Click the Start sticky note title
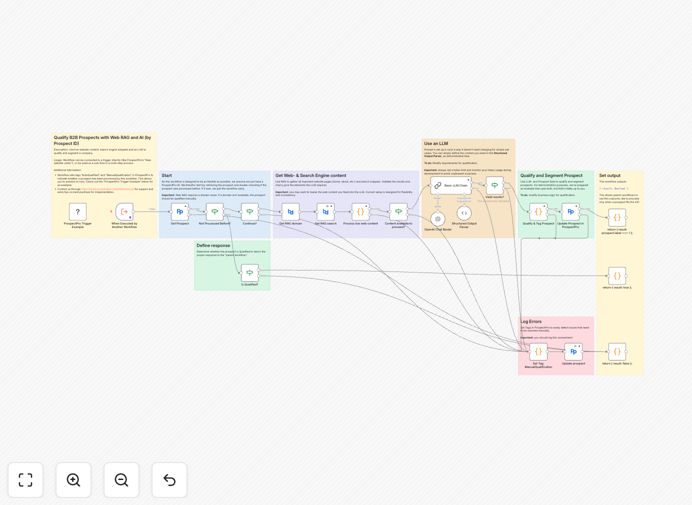This screenshot has height=505, width=692. point(167,175)
